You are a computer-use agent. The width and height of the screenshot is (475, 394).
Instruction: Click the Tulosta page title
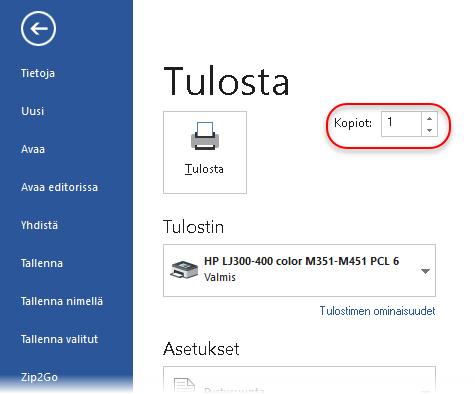click(226, 81)
